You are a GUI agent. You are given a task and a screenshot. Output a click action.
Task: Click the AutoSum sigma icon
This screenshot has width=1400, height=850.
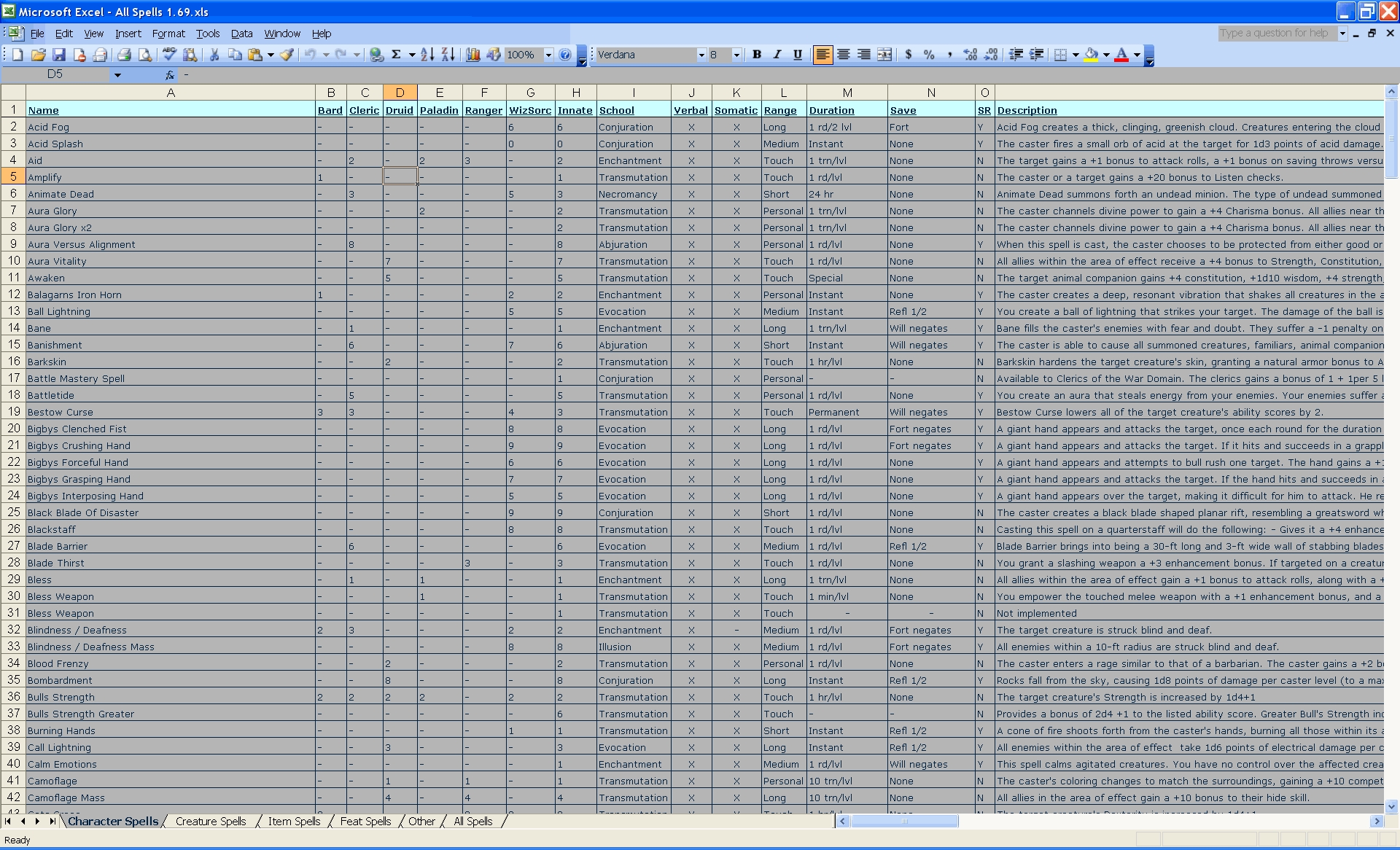point(396,55)
